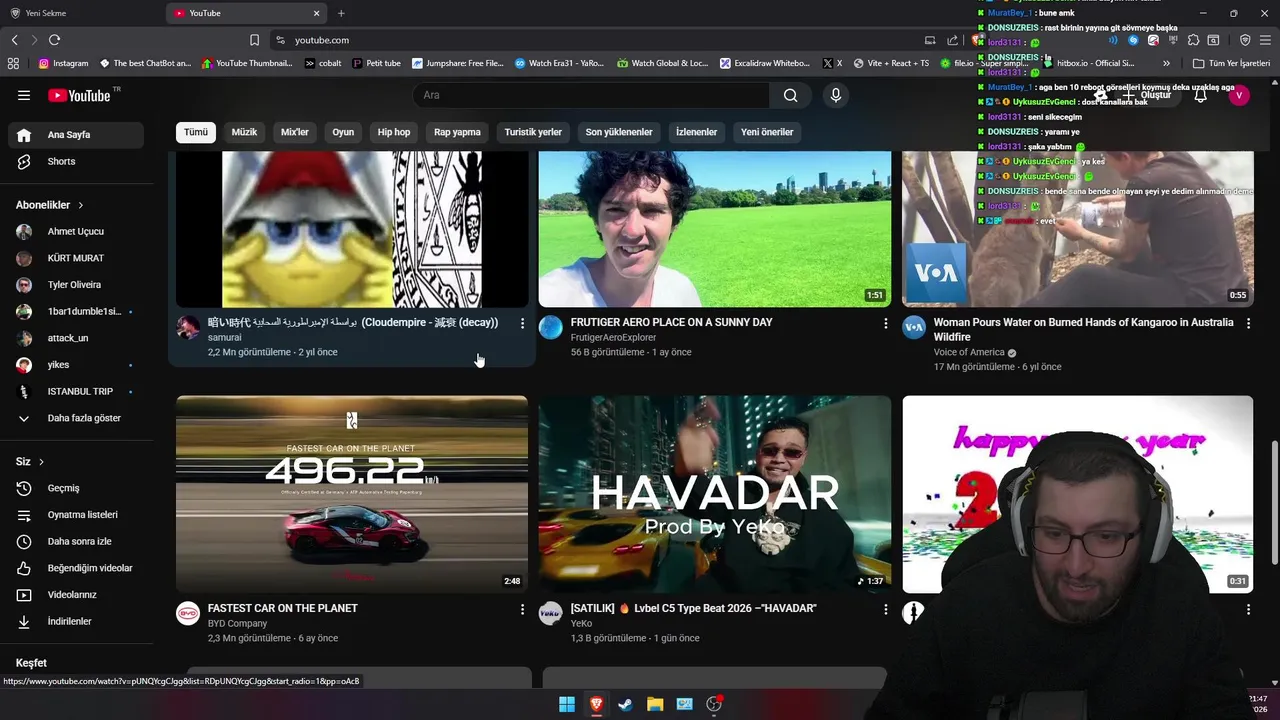1280x720 pixels.
Task: Select the Tümü filter chip
Action: pos(196,132)
